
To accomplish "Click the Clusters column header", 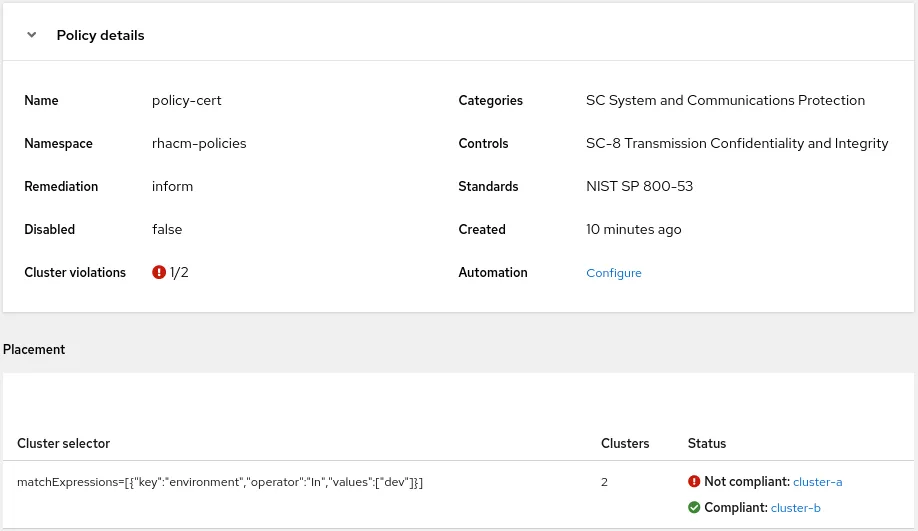I will point(624,443).
